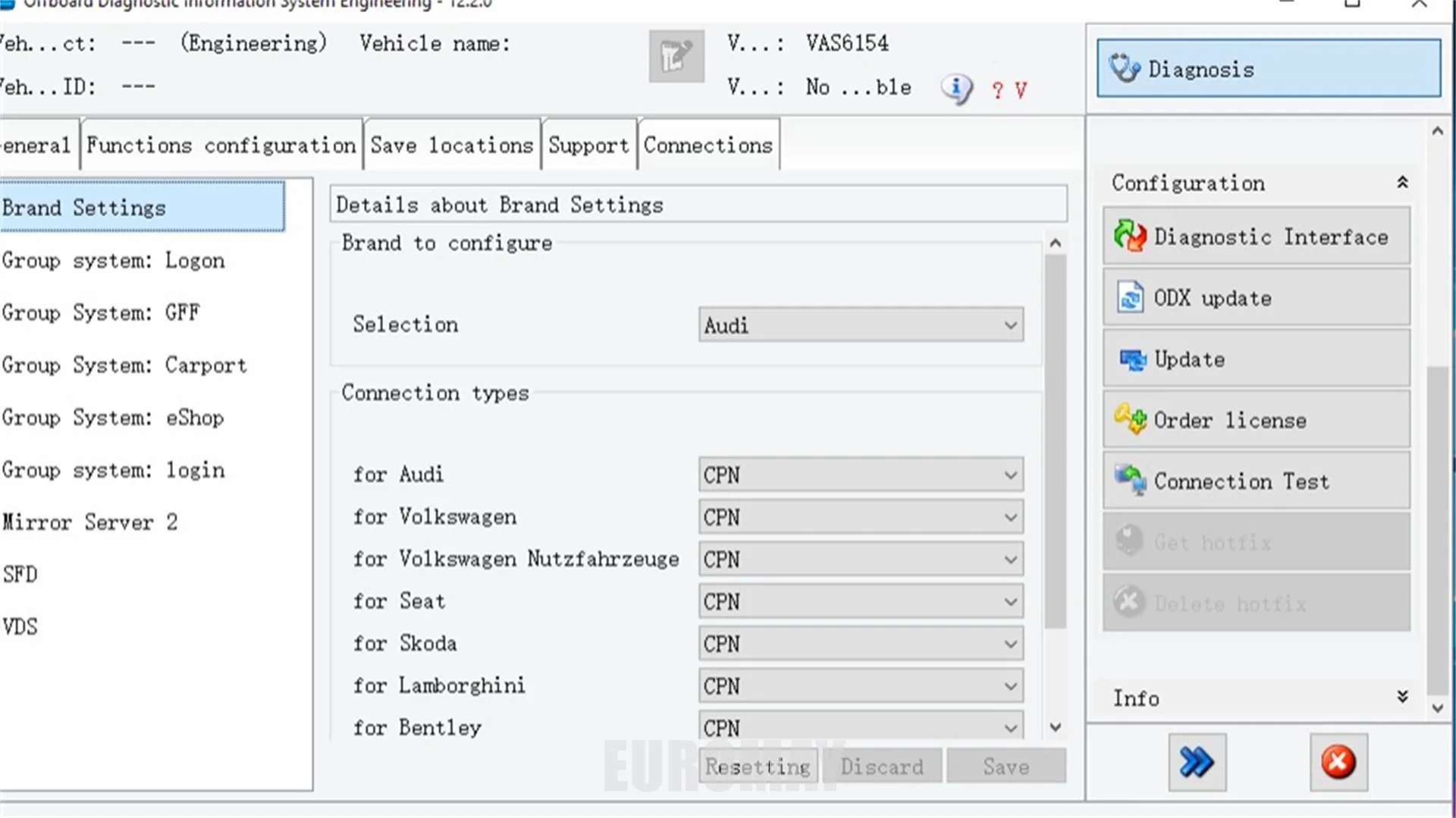Open the brand Selection dropdown showing Audi

point(861,325)
